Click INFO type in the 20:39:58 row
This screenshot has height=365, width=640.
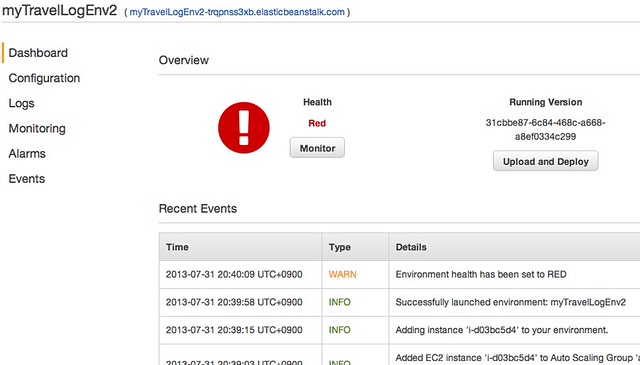coord(340,302)
